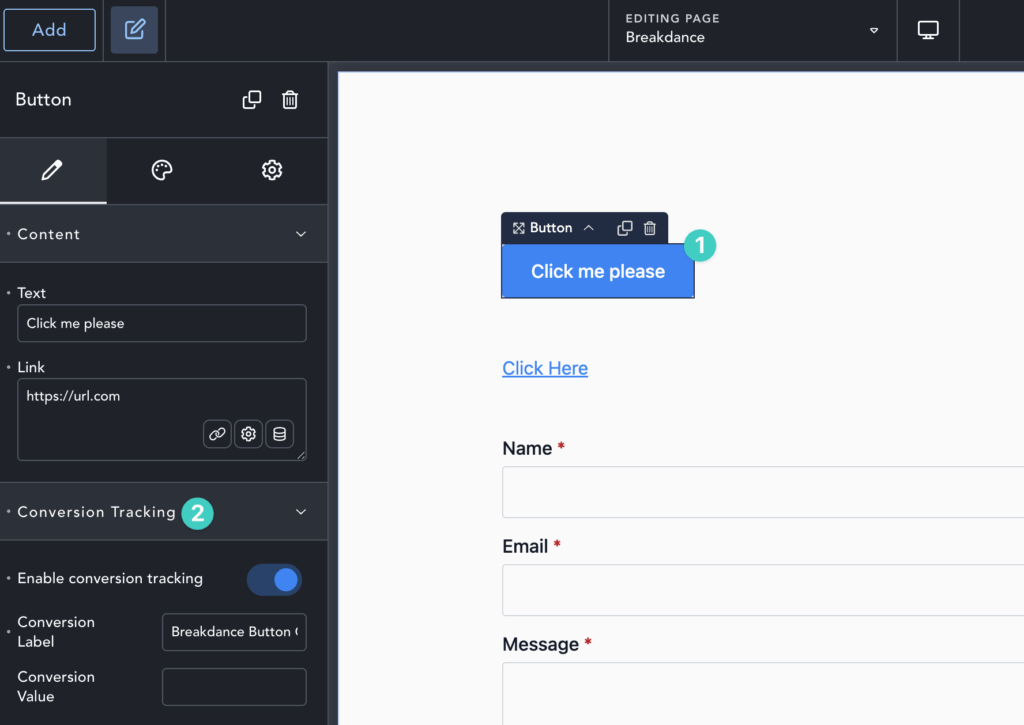Collapse the Conversion Tracking section

300,511
